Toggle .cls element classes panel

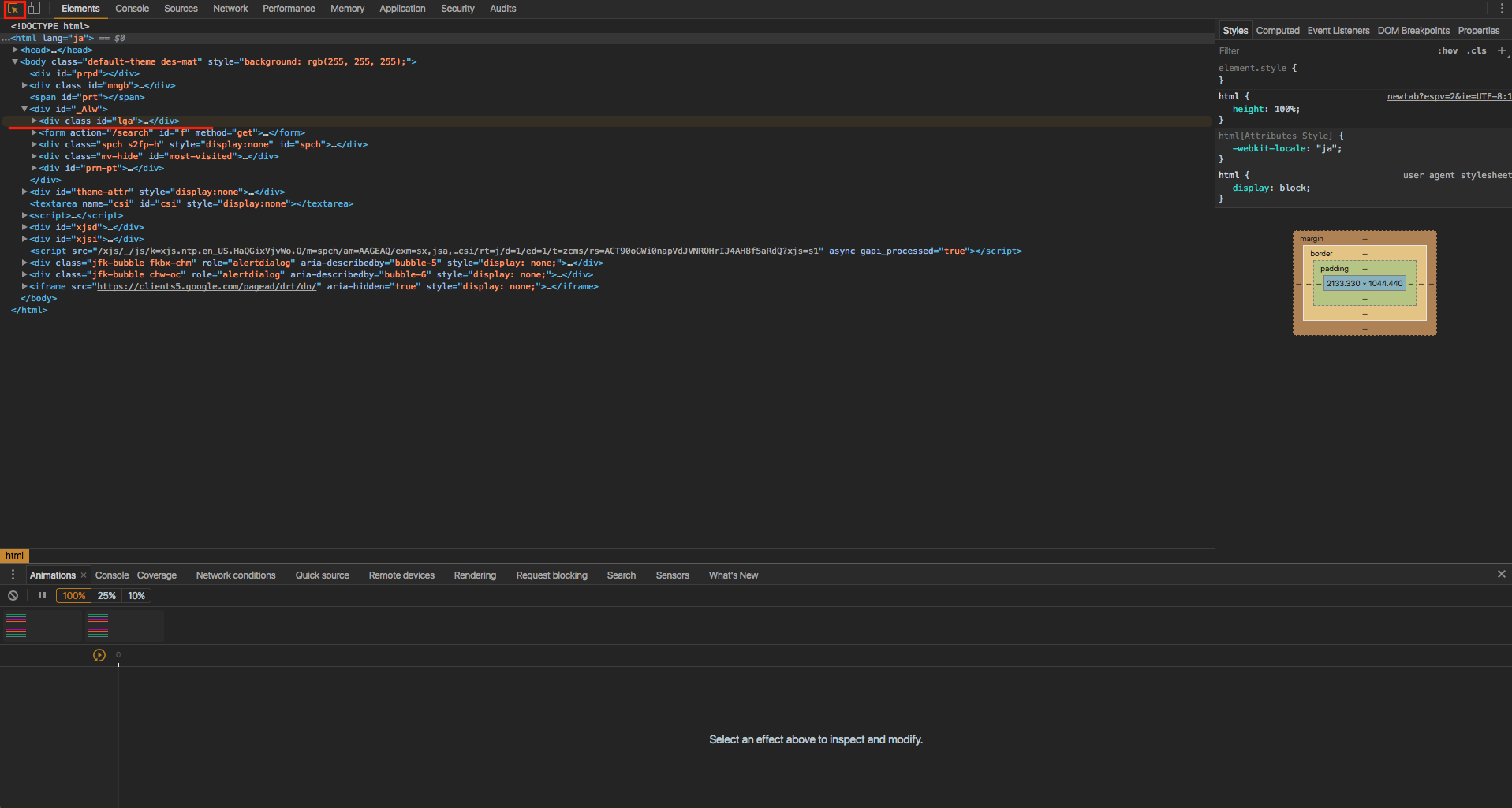(1477, 50)
